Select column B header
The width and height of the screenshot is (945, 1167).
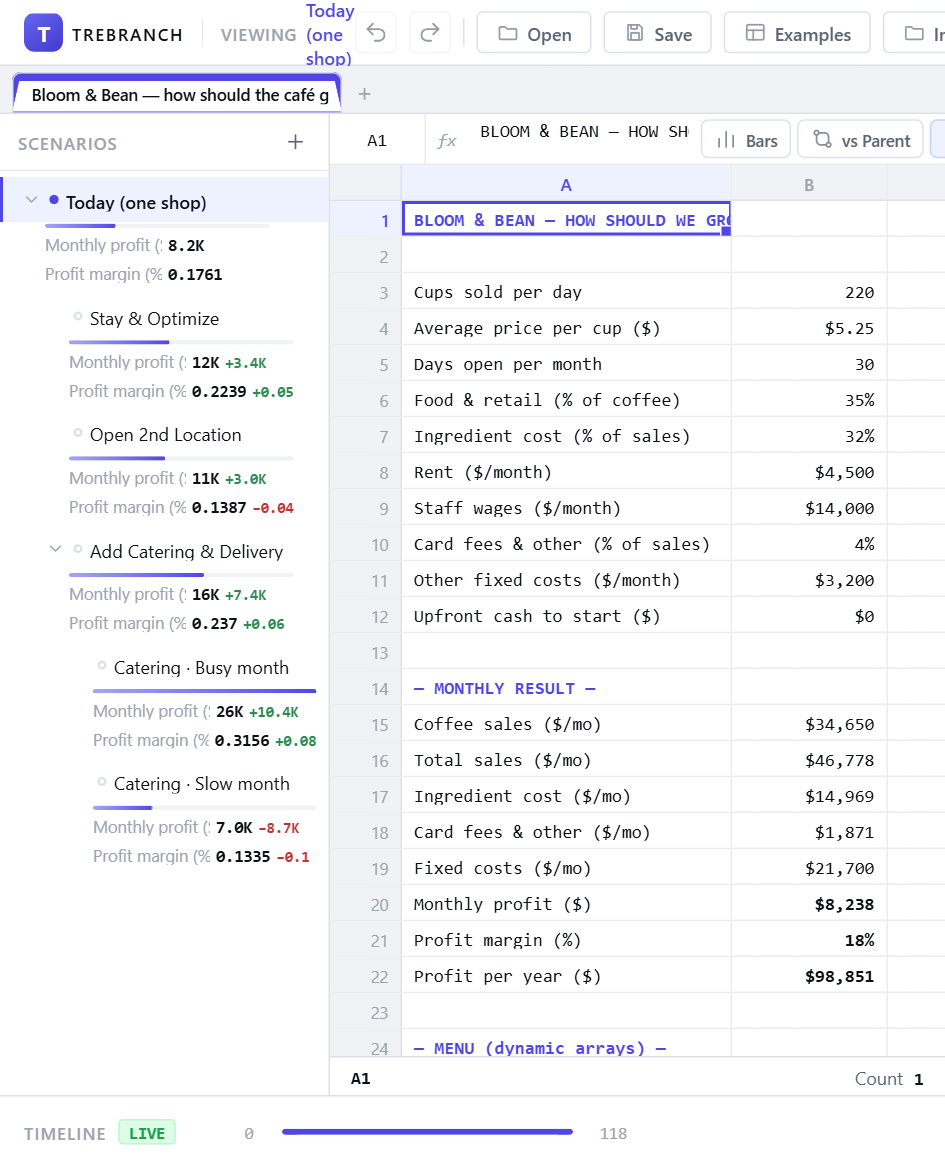point(809,185)
